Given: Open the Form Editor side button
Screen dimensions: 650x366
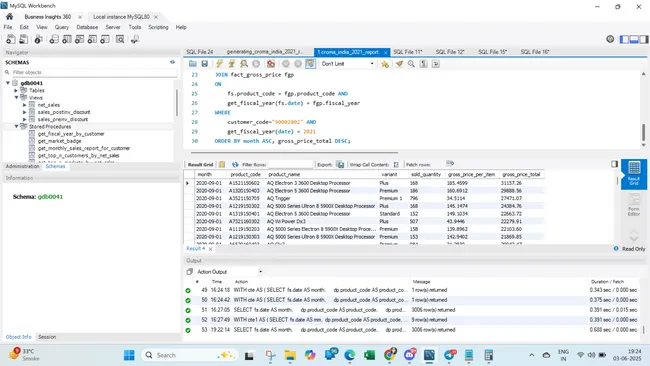Looking at the screenshot, I should [x=634, y=204].
